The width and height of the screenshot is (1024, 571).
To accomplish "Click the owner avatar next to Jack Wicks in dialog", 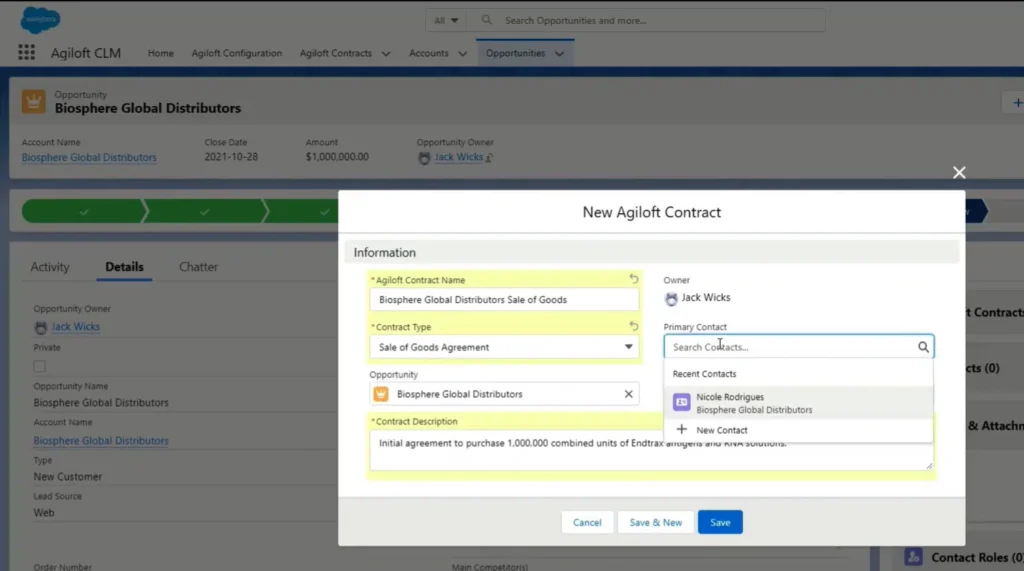I will [x=671, y=299].
